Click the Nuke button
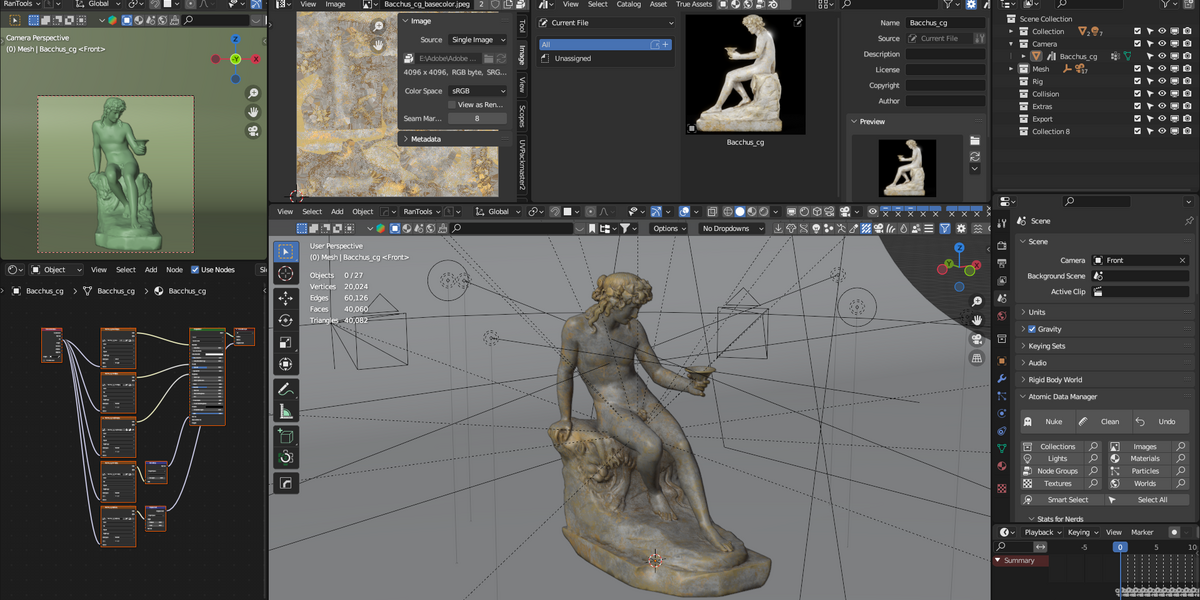The width and height of the screenshot is (1200, 600). tap(1046, 422)
